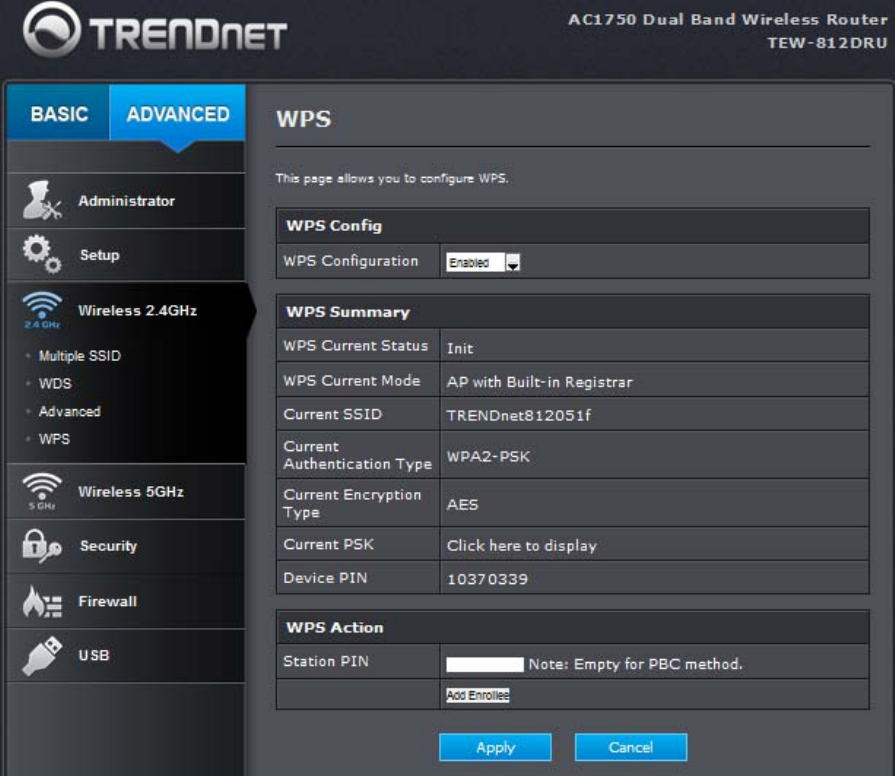
Task: Click the WPA2-PSK authentication value
Action: pos(488,456)
